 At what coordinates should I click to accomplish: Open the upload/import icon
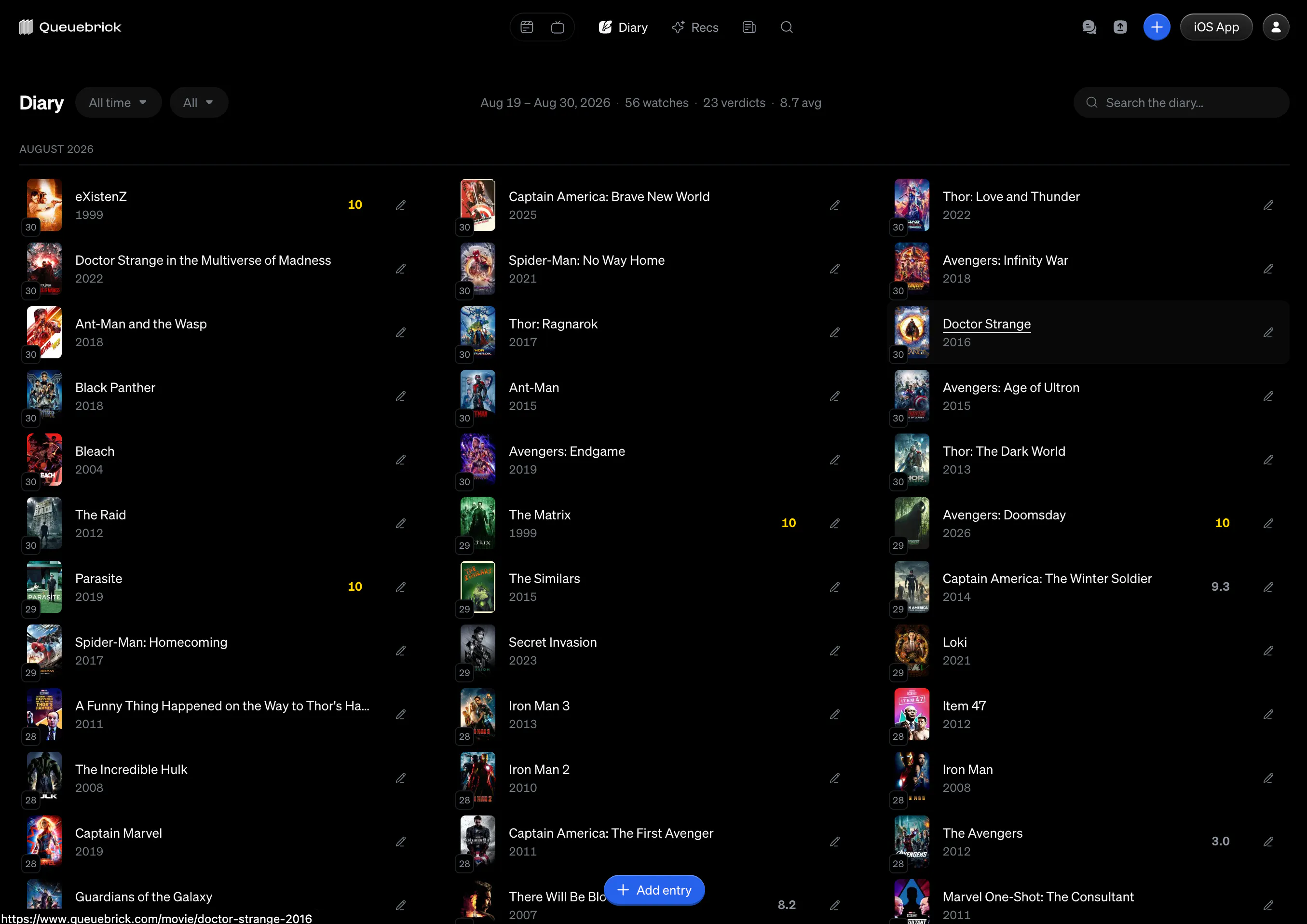1120,27
